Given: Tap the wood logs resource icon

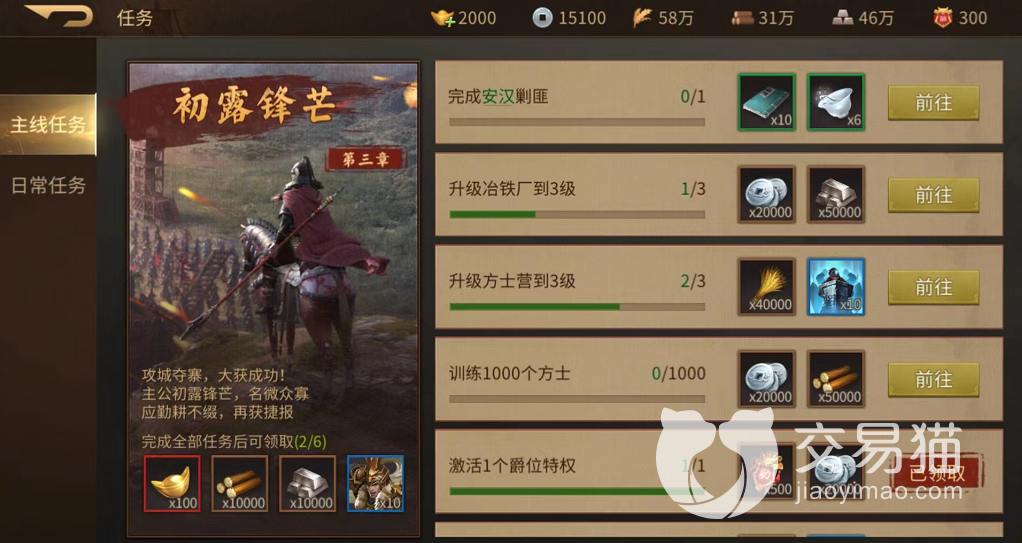Looking at the screenshot, I should (742, 18).
